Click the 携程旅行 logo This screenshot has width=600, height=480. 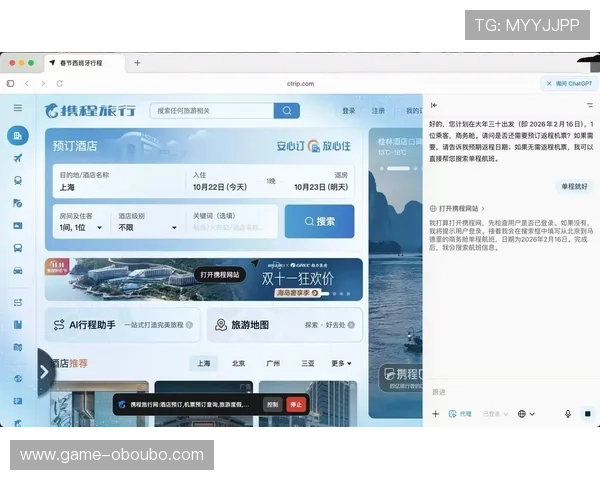tap(90, 111)
